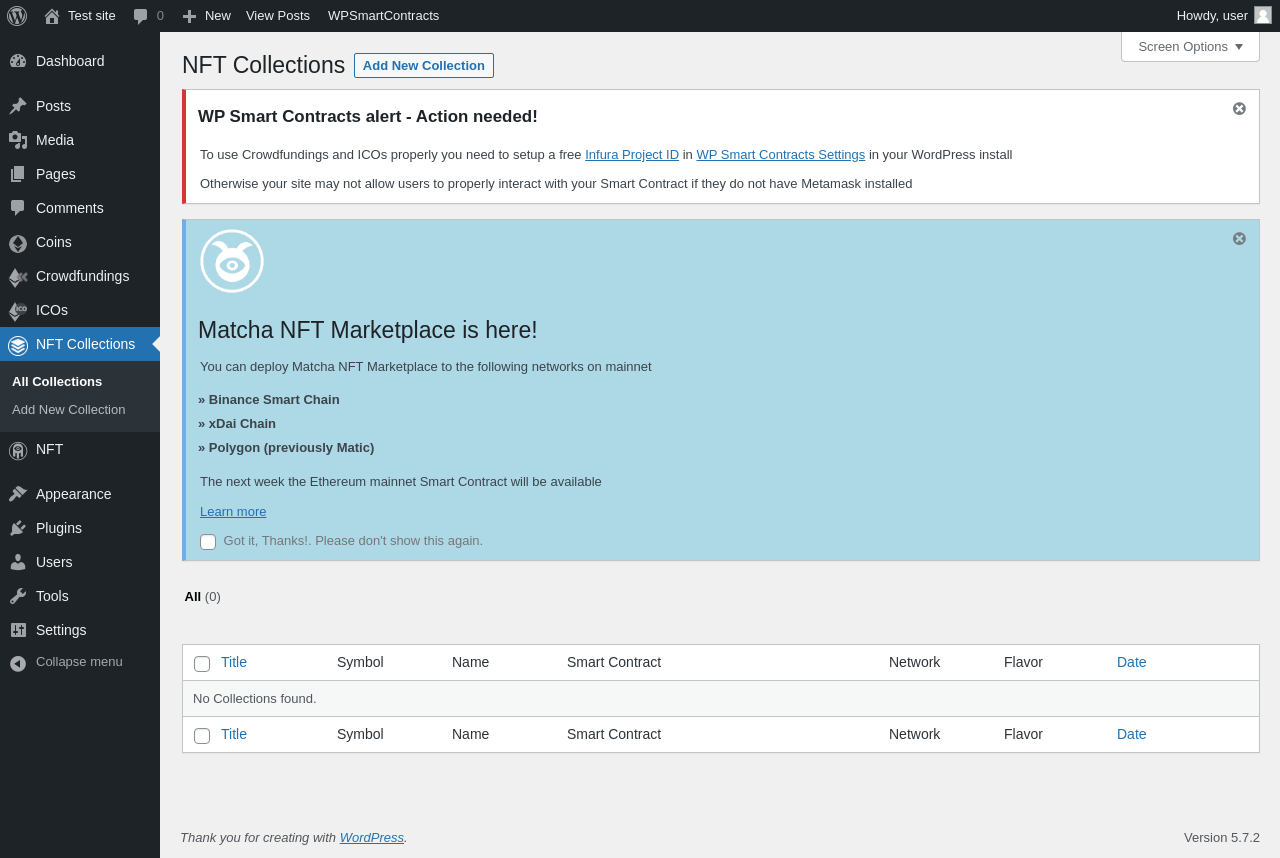Open Howdy, user account menu
Screen dimensions: 1280x858
pos(1224,16)
